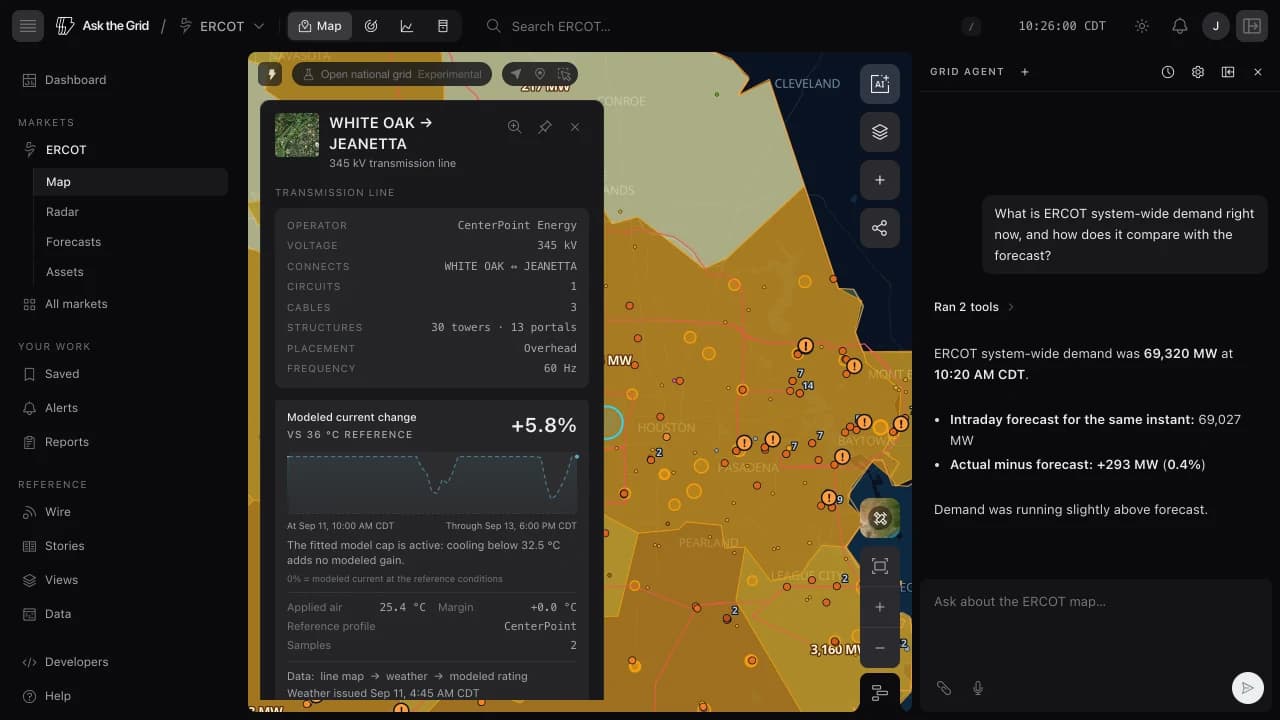
Task: Zoom out on the map
Action: (880, 648)
